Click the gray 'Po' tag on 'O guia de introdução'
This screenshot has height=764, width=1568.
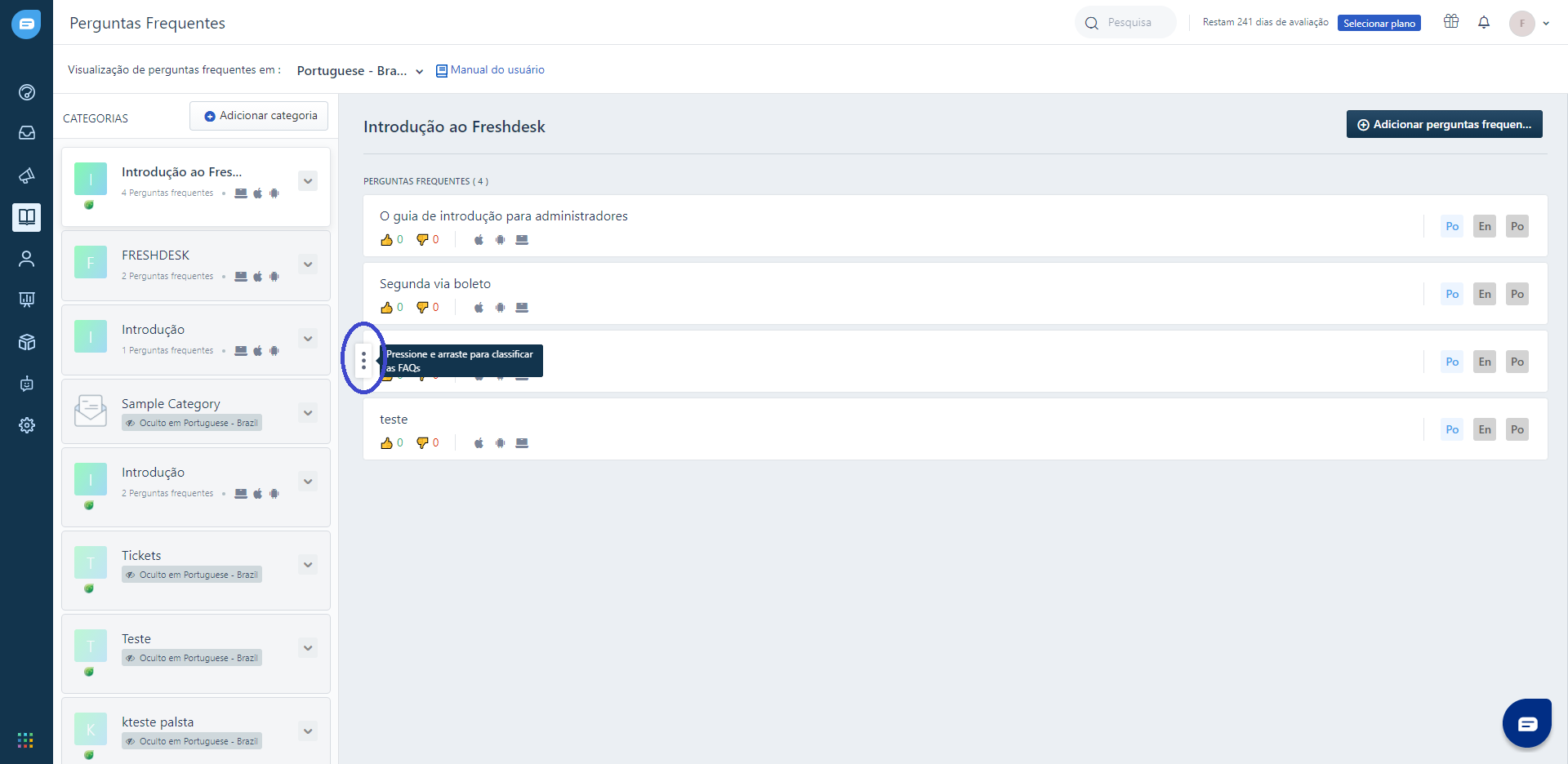pos(1517,226)
